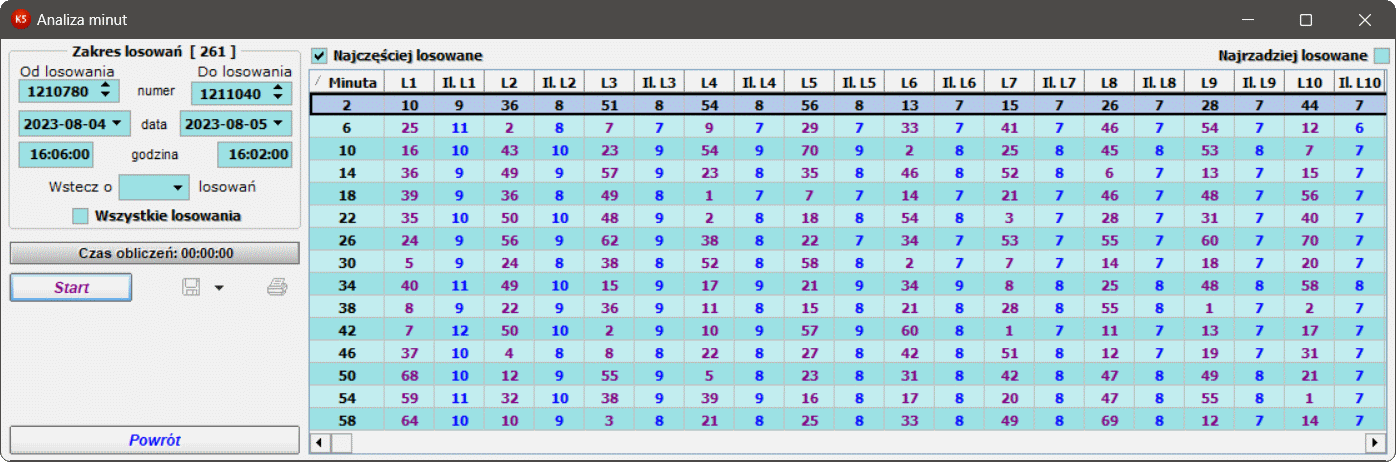Click the Il. L5 column header

(859, 82)
